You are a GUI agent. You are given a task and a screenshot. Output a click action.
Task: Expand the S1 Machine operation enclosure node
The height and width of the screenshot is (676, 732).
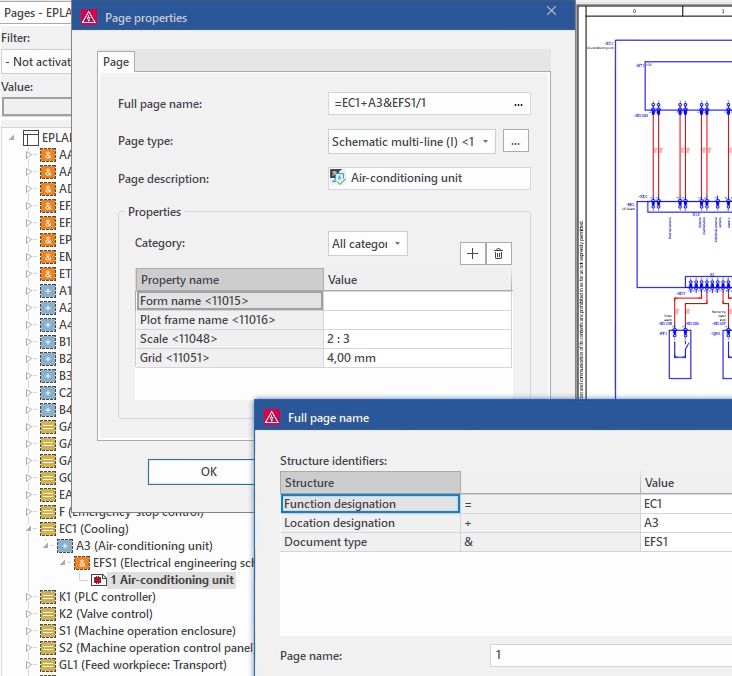pos(30,631)
